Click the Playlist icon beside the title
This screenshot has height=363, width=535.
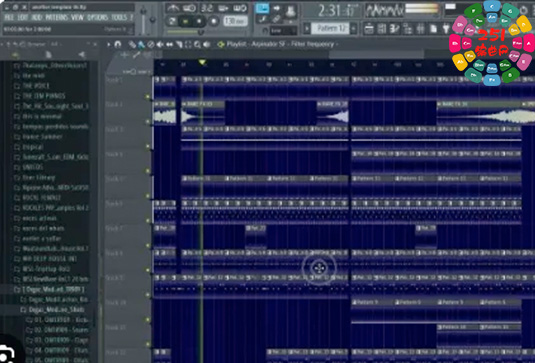[x=221, y=44]
